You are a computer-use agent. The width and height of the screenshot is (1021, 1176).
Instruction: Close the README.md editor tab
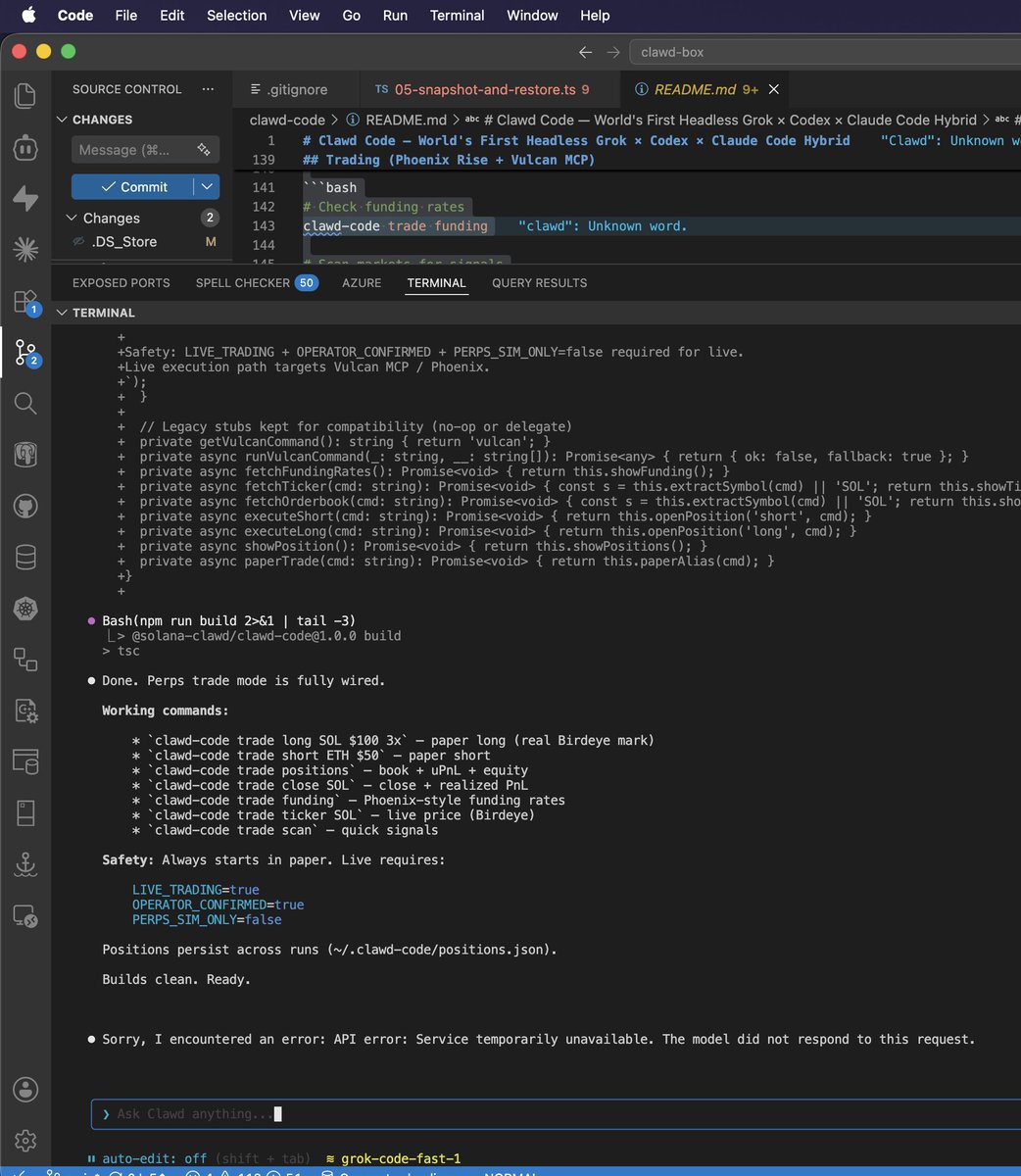774,89
